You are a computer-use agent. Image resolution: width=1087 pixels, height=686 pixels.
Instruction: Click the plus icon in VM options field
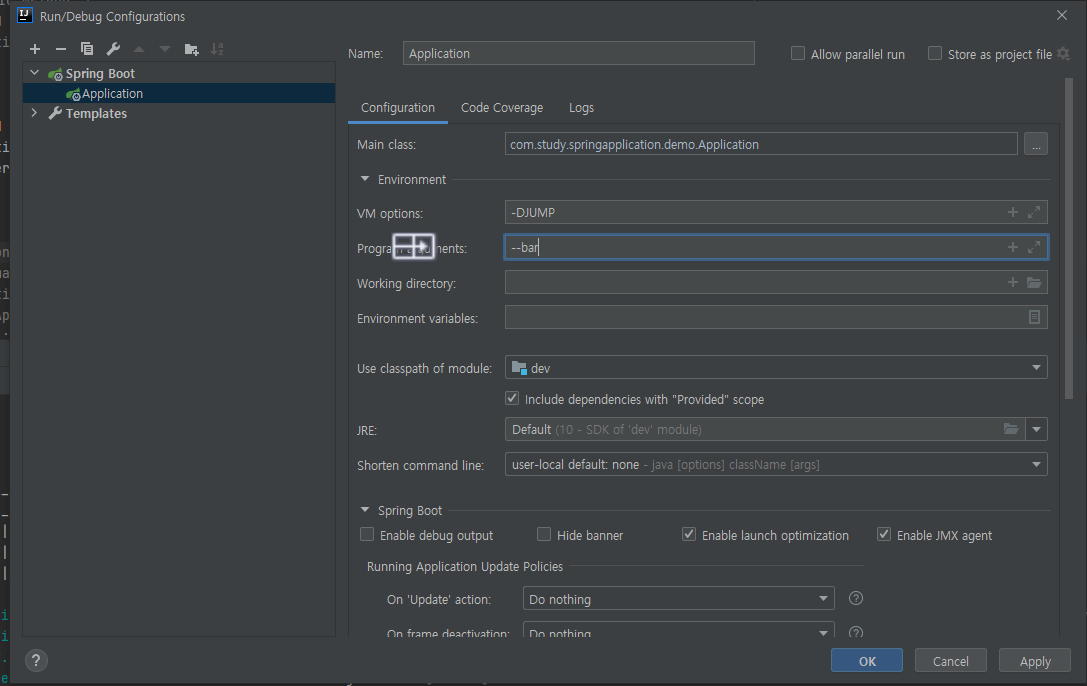(1013, 212)
